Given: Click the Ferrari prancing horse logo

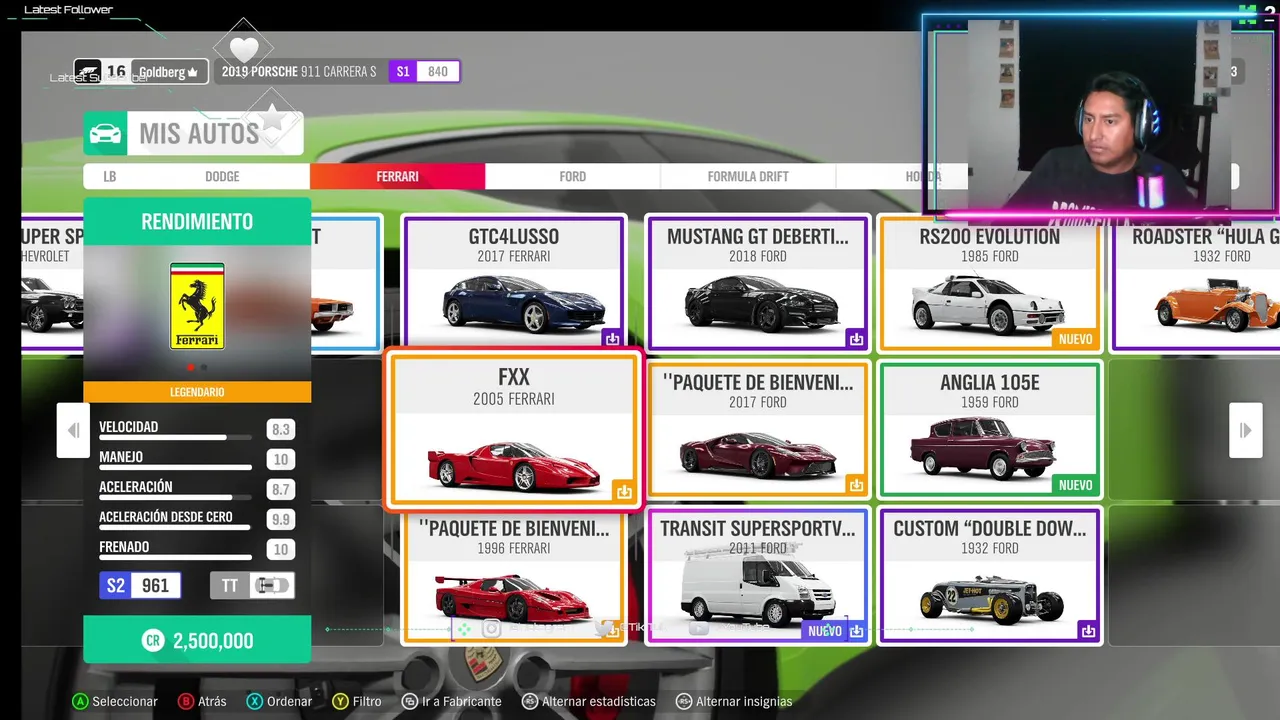Looking at the screenshot, I should (x=197, y=306).
